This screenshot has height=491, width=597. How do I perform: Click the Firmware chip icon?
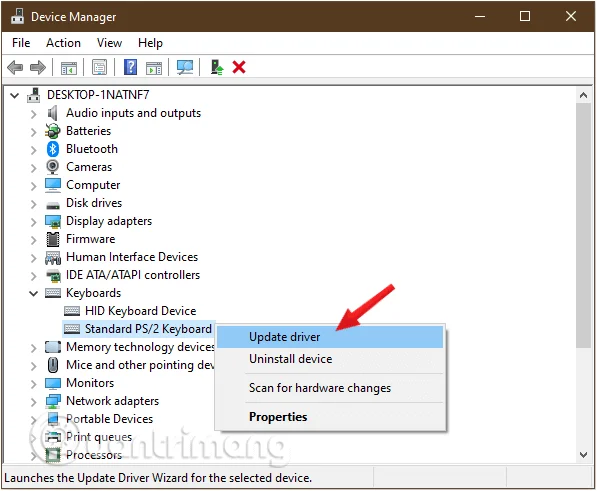coord(53,239)
